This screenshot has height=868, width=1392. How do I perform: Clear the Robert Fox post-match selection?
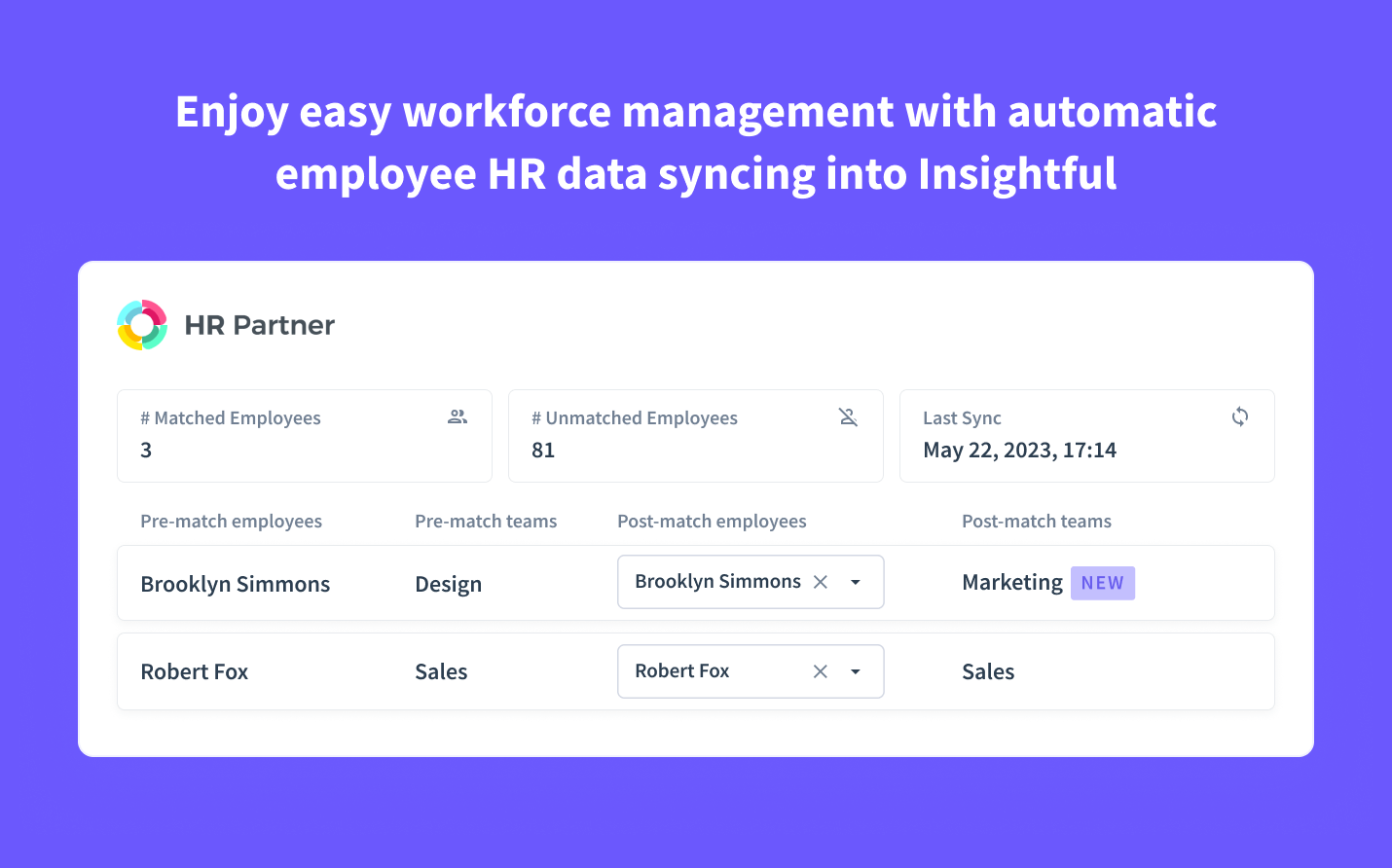[x=821, y=671]
